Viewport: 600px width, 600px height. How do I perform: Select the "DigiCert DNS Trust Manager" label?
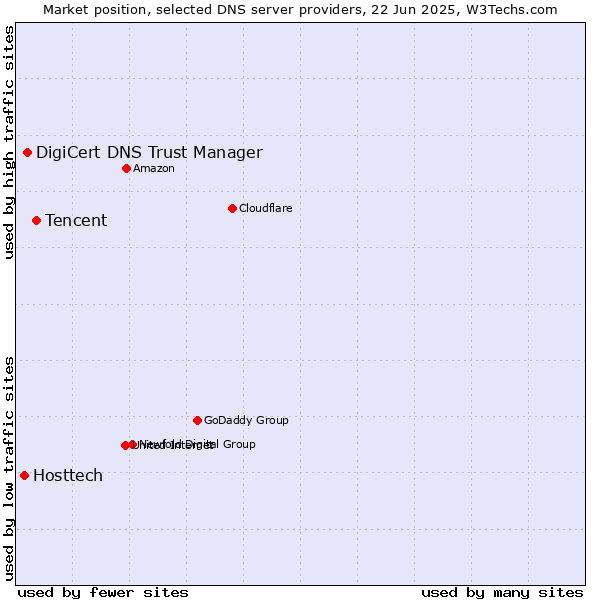click(x=149, y=152)
